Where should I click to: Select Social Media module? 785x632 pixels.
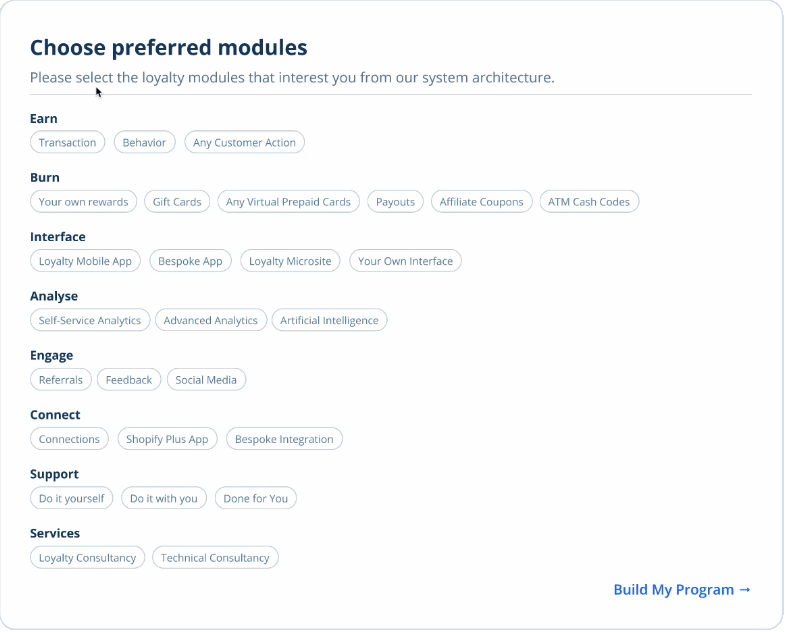point(206,380)
